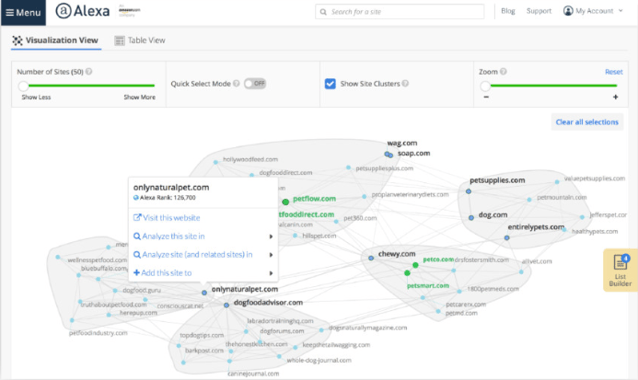The width and height of the screenshot is (638, 380).
Task: Switch to Table View tab
Action: point(140,40)
